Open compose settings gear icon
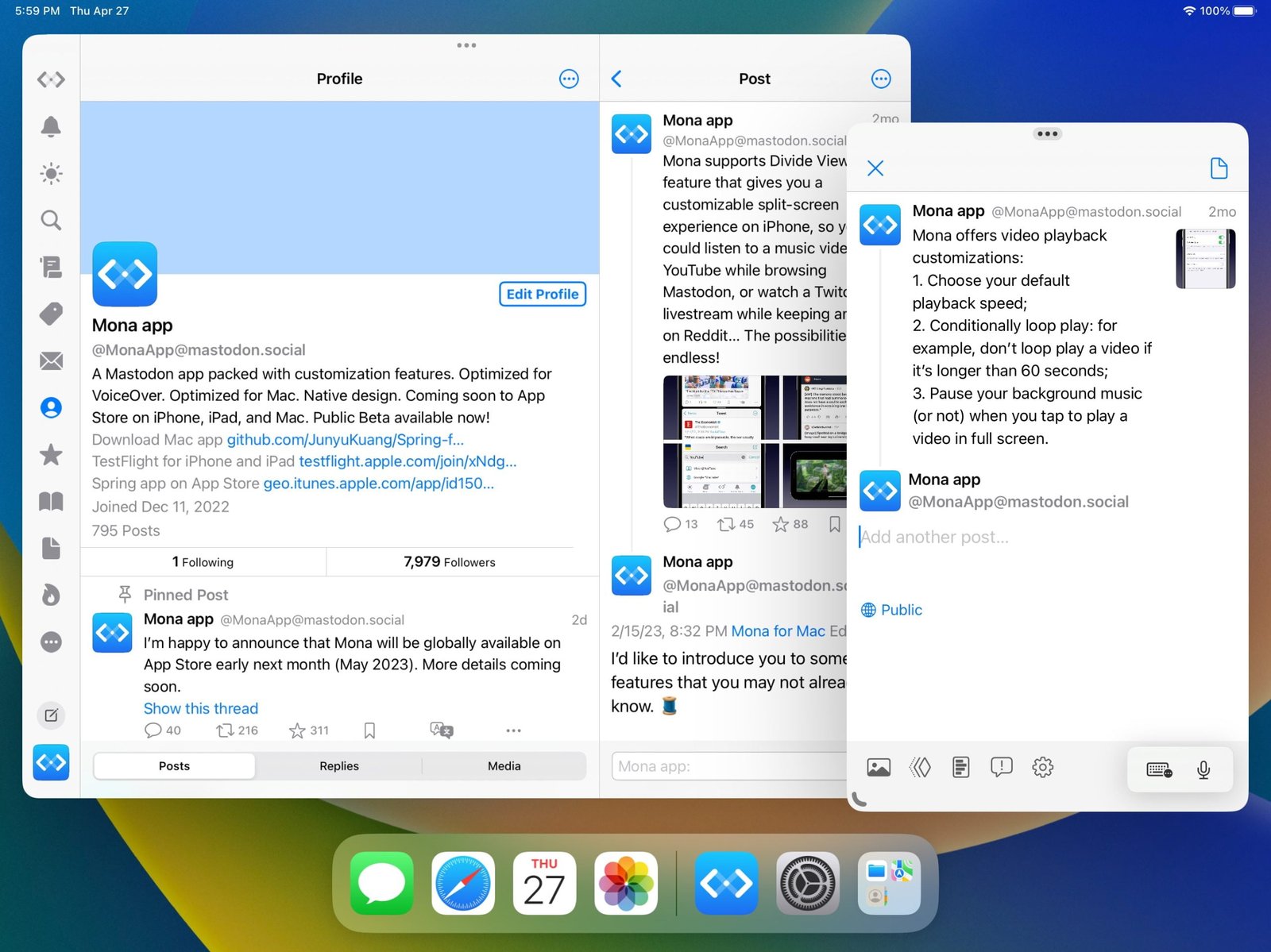 tap(1042, 767)
